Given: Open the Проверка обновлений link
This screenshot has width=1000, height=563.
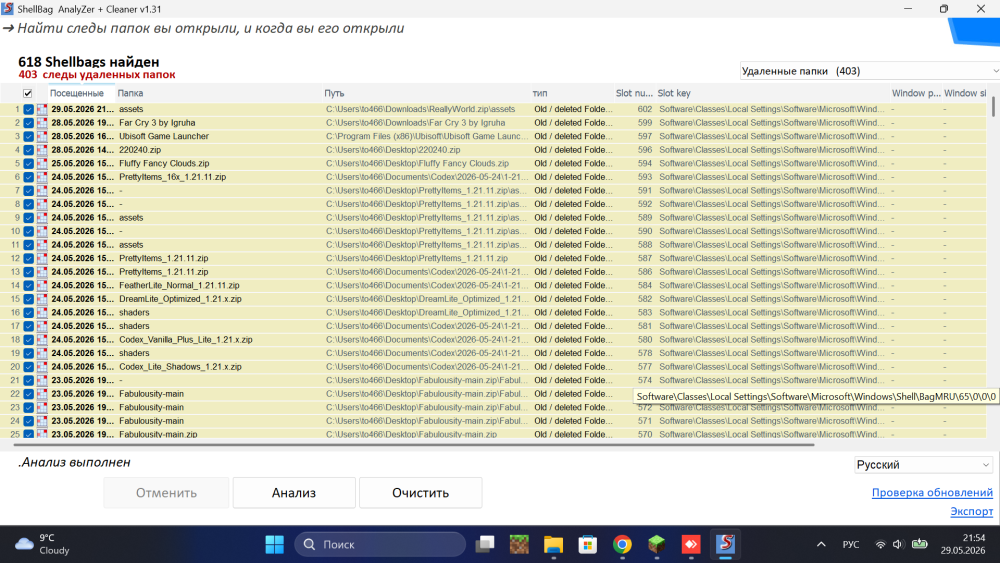Looking at the screenshot, I should tap(932, 492).
